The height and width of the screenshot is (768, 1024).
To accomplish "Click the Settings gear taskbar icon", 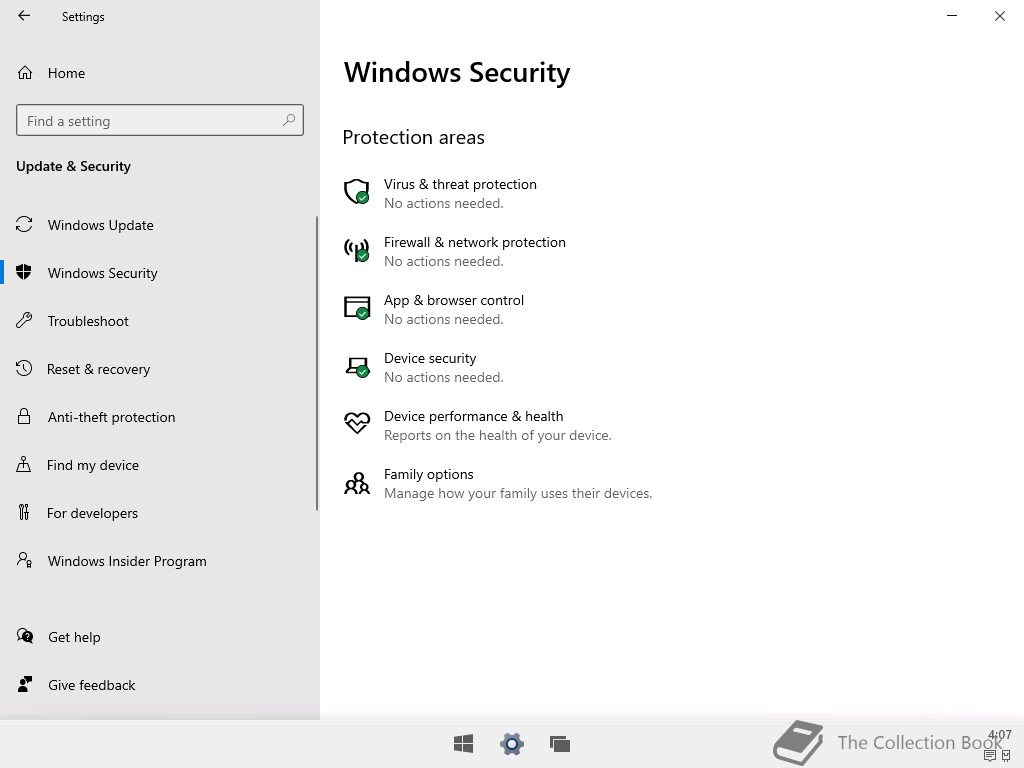I will pyautogui.click(x=511, y=743).
